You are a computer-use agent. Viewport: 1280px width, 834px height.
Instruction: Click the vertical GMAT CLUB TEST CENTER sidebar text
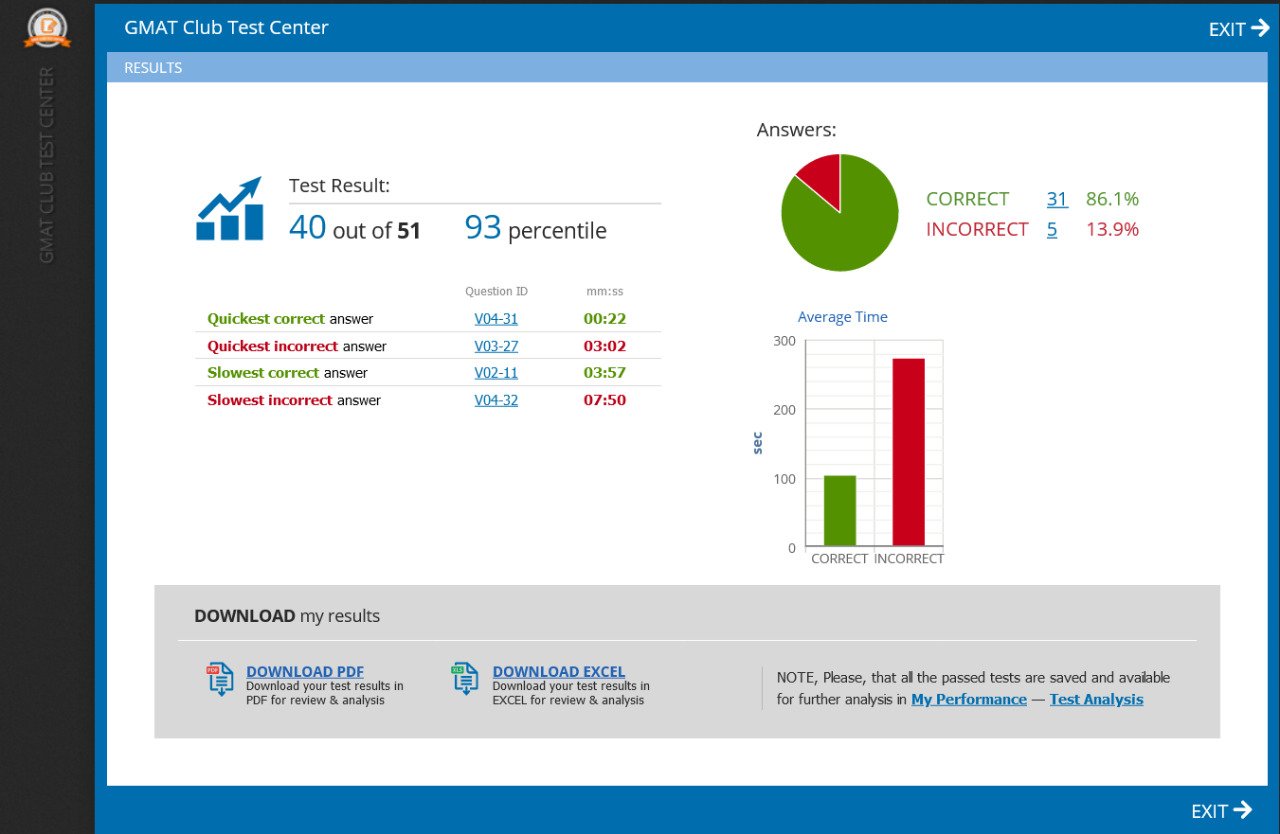[46, 165]
